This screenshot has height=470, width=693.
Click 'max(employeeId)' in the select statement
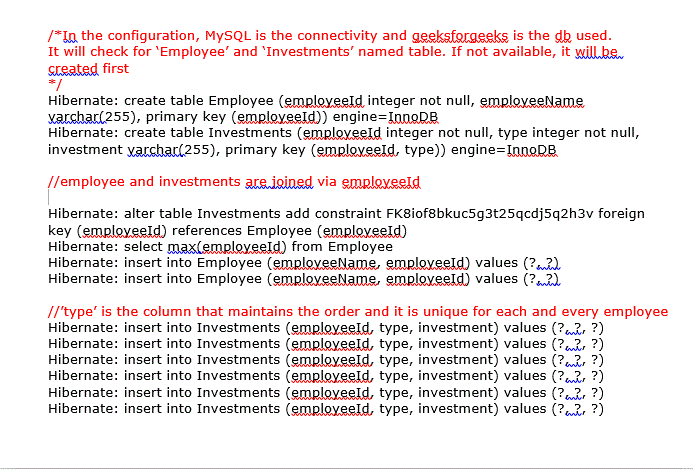(227, 247)
